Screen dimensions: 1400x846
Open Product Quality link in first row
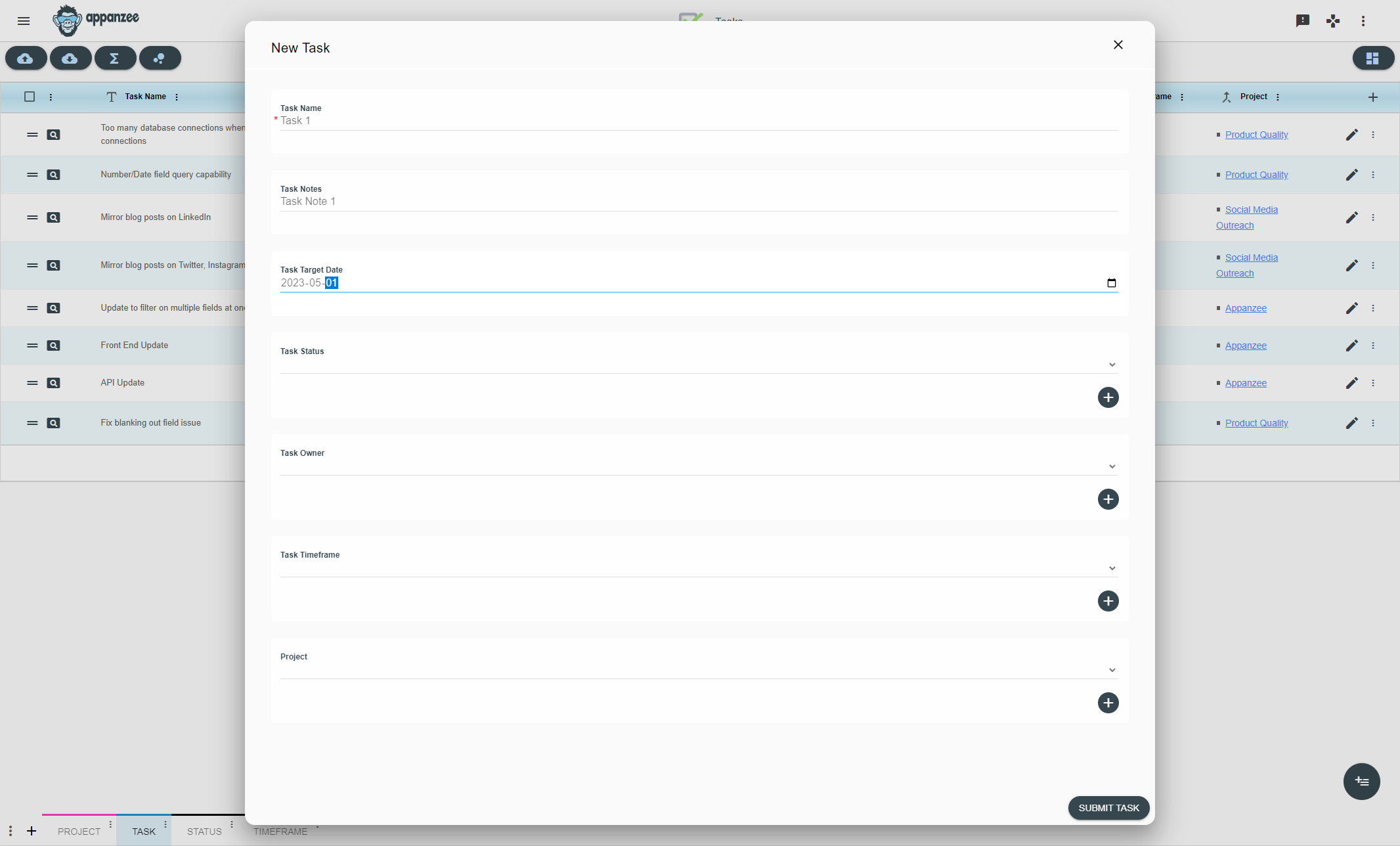[1256, 135]
